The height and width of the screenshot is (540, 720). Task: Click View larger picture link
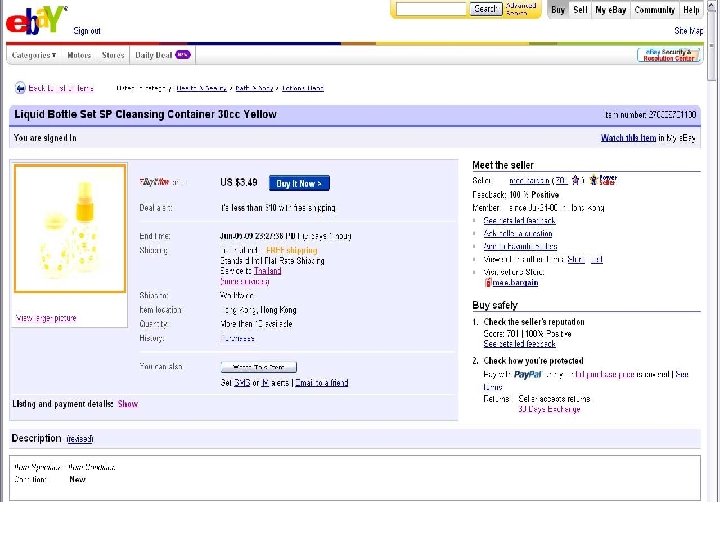pyautogui.click(x=45, y=318)
